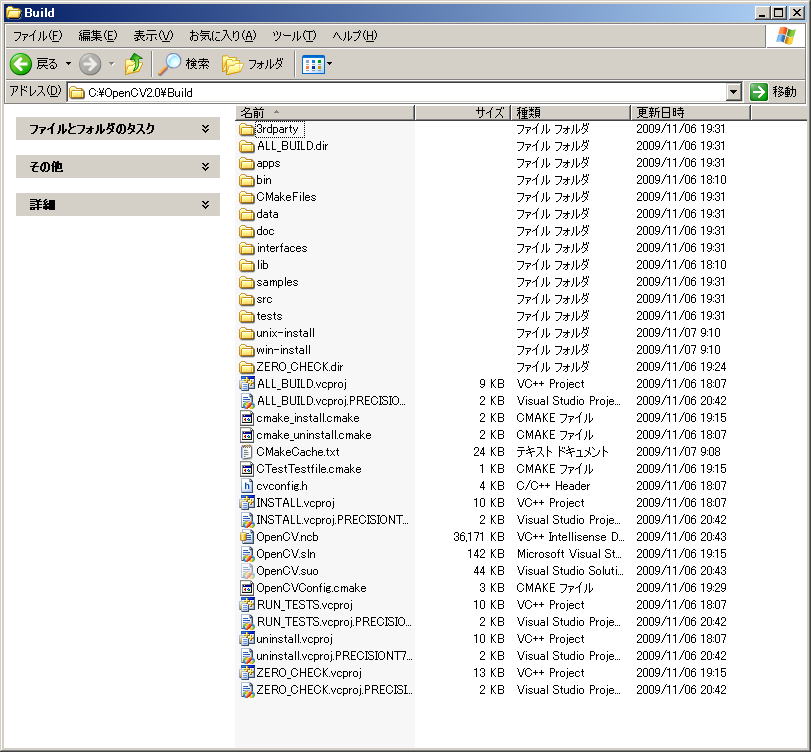
Task: Open the 編集(E) menu
Action: pyautogui.click(x=98, y=36)
